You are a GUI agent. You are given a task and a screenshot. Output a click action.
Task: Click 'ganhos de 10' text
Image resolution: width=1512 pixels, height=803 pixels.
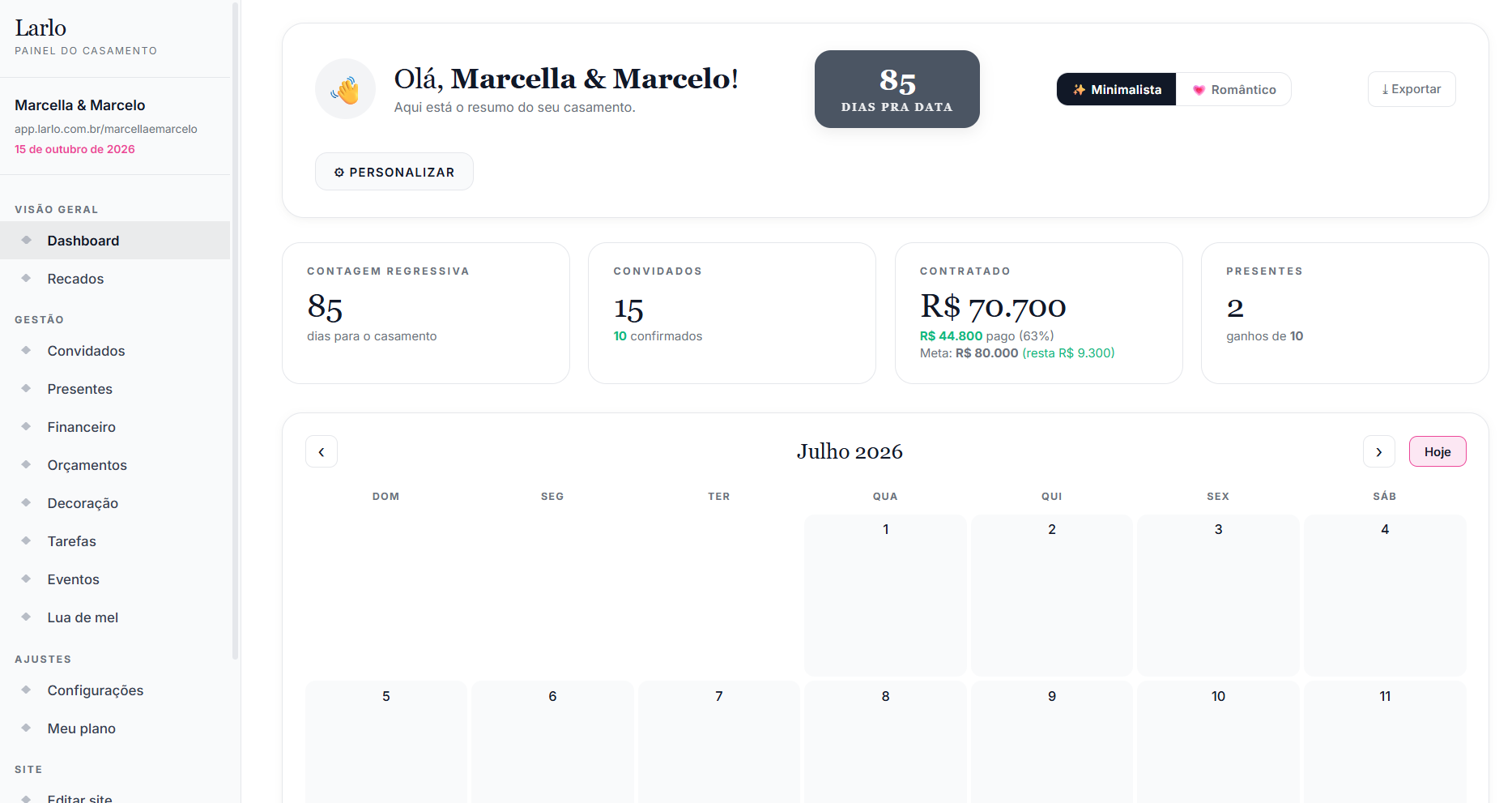click(1264, 335)
